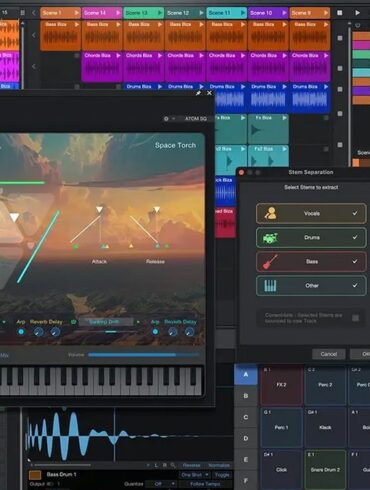Click the global stop square in scene row
Image resolution: width=370 pixels, height=490 pixels.
tap(340, 13)
